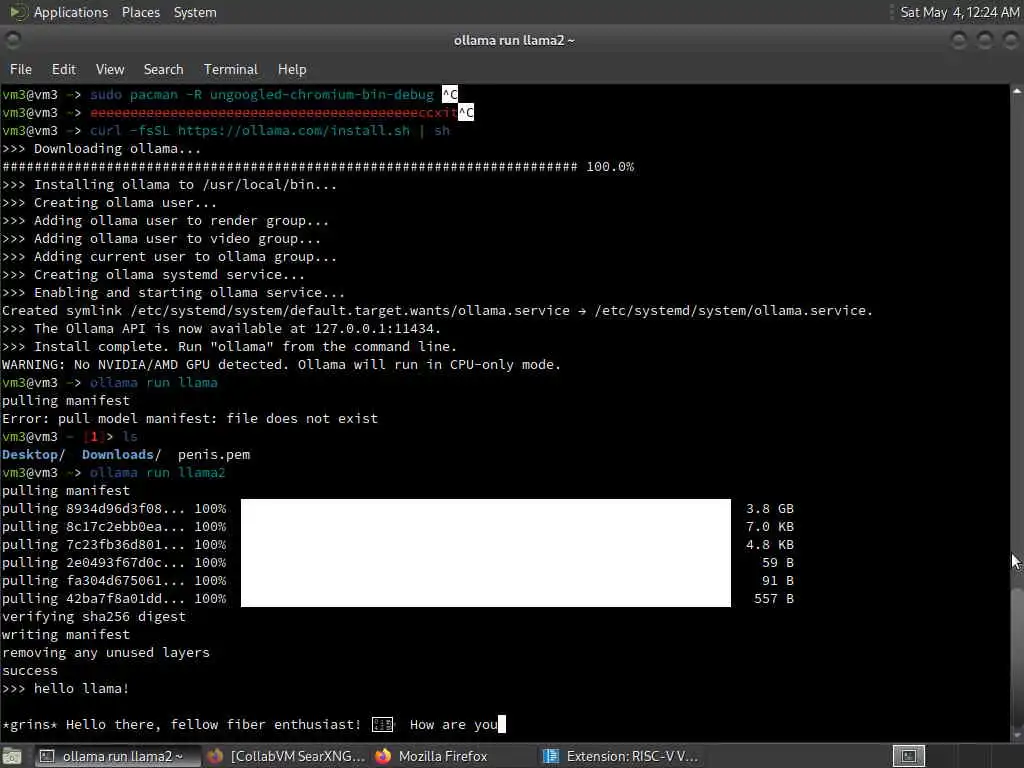1024x768 pixels.
Task: Switch to ollama run llama2 taskbar window
Action: tap(118, 756)
